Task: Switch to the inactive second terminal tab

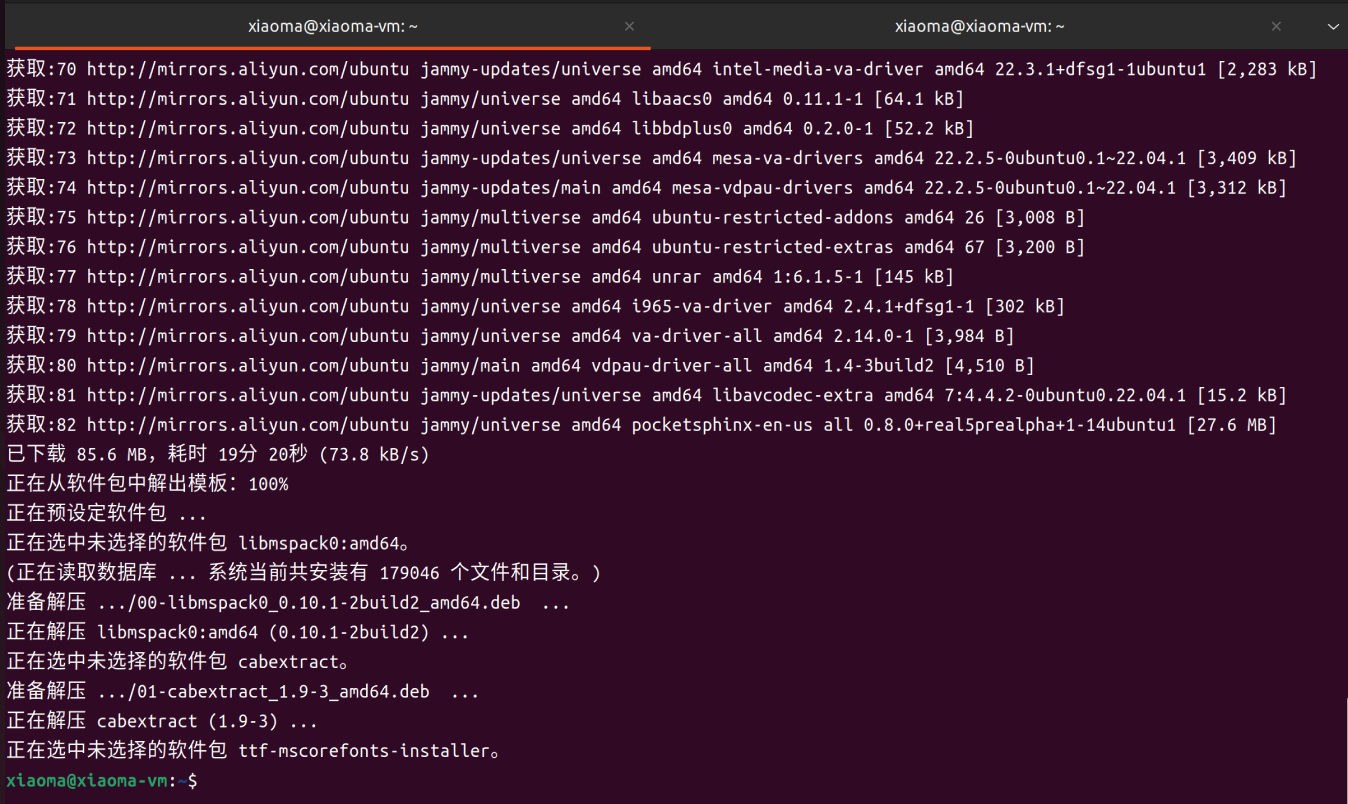Action: pyautogui.click(x=979, y=26)
